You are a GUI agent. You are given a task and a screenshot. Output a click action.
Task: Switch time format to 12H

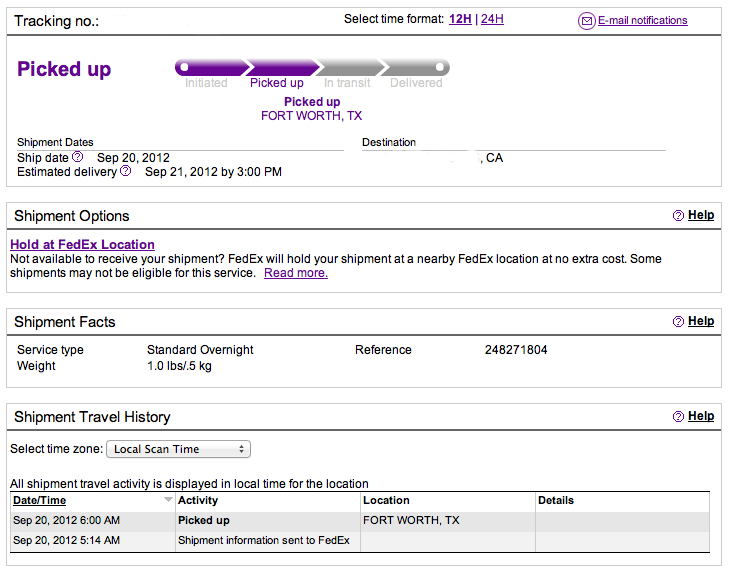(x=460, y=19)
